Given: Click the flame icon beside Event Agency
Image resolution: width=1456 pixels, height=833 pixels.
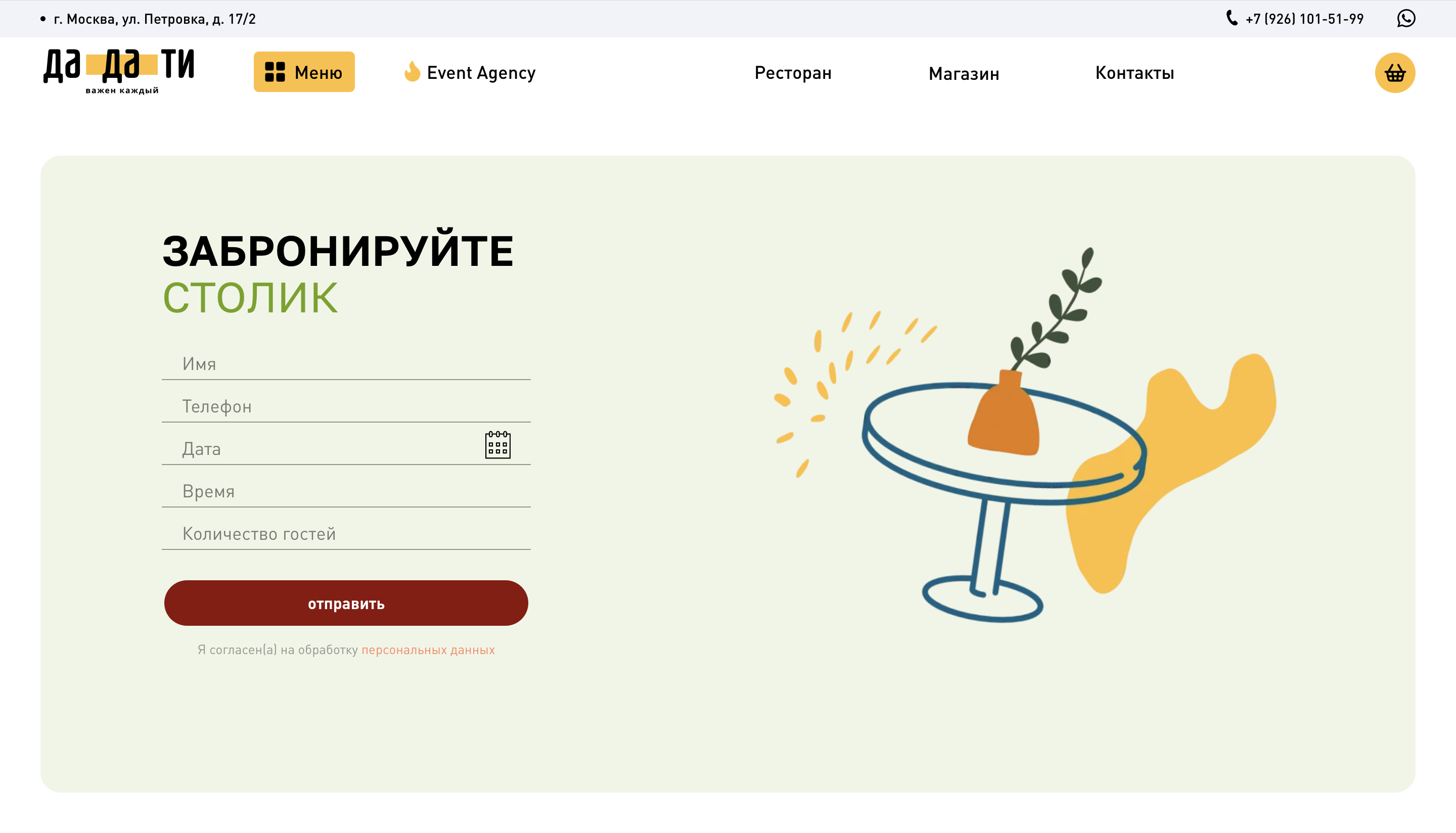Looking at the screenshot, I should pos(412,71).
